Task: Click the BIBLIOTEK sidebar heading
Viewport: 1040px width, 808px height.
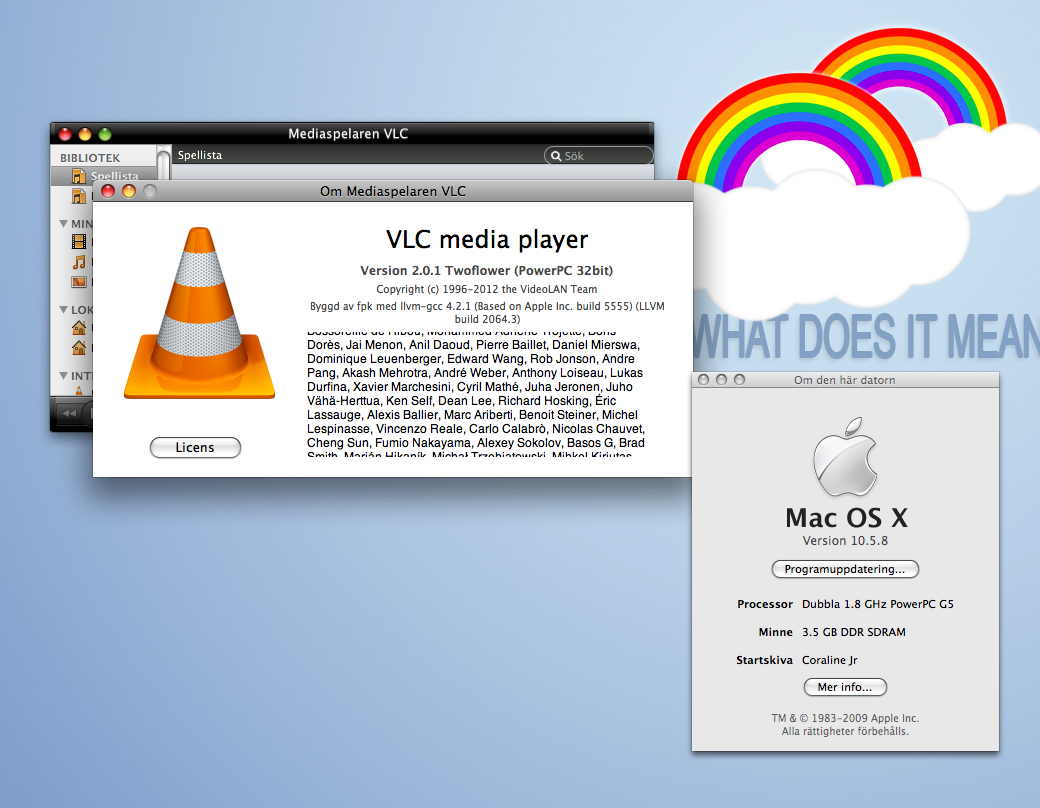Action: point(90,158)
